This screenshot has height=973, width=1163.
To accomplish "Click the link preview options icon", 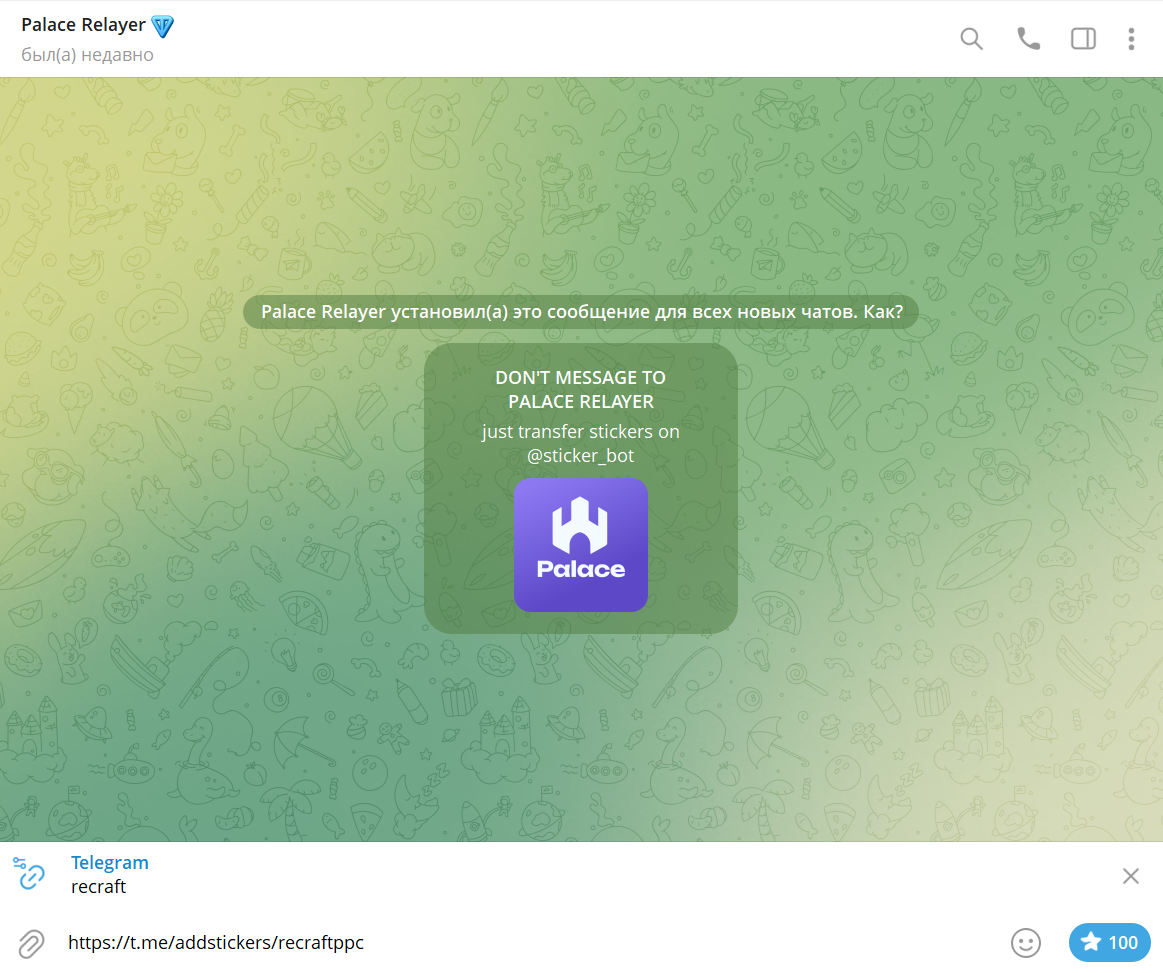I will (30, 874).
